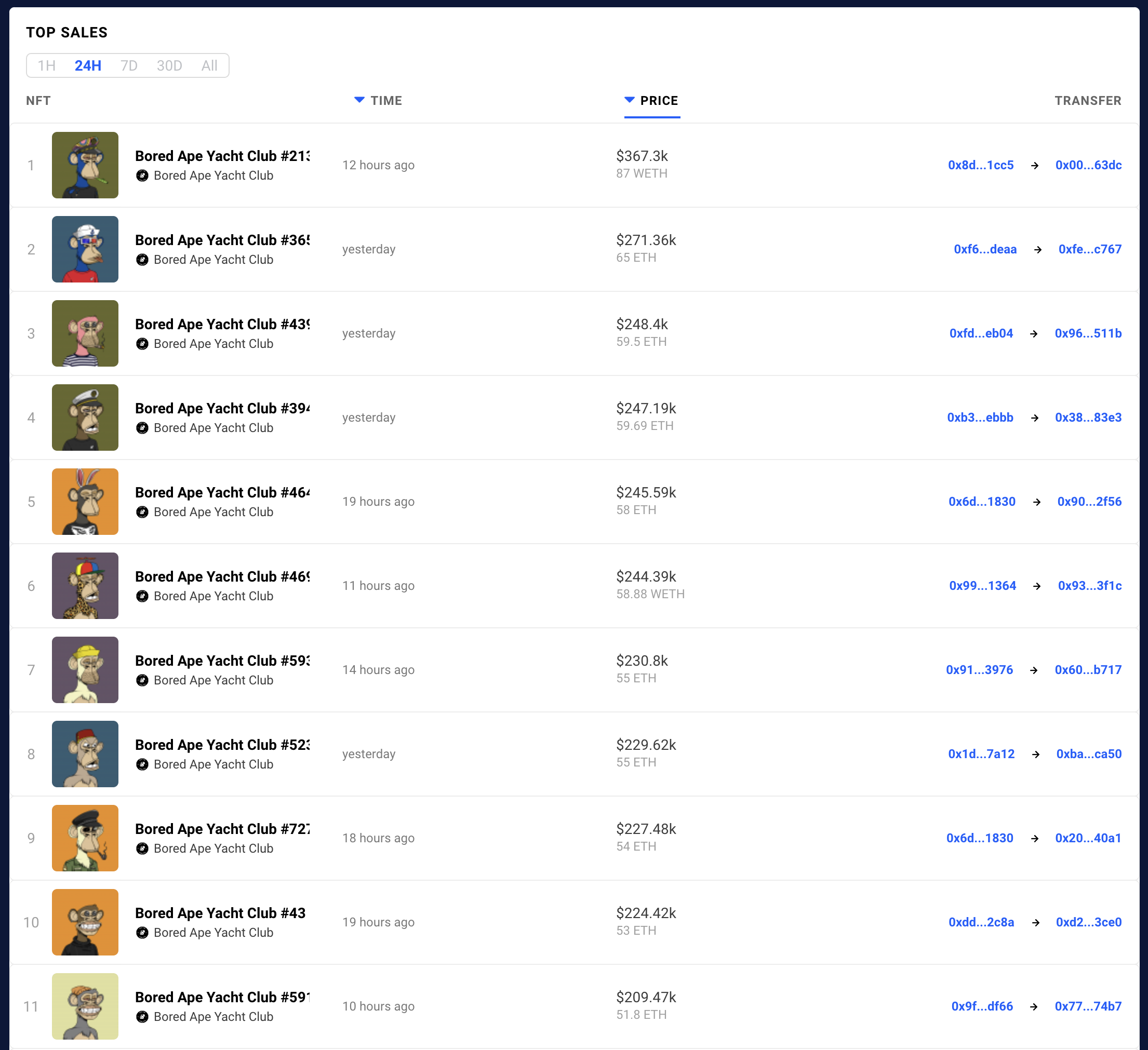The image size is (1148, 1050).
Task: Open buyer address 0x96...511b
Action: 1088,333
